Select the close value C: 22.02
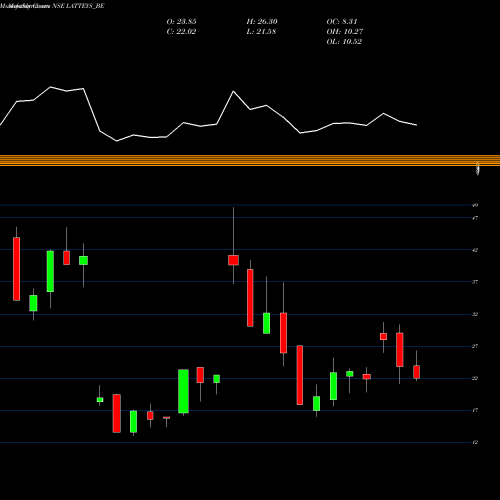 point(181,32)
